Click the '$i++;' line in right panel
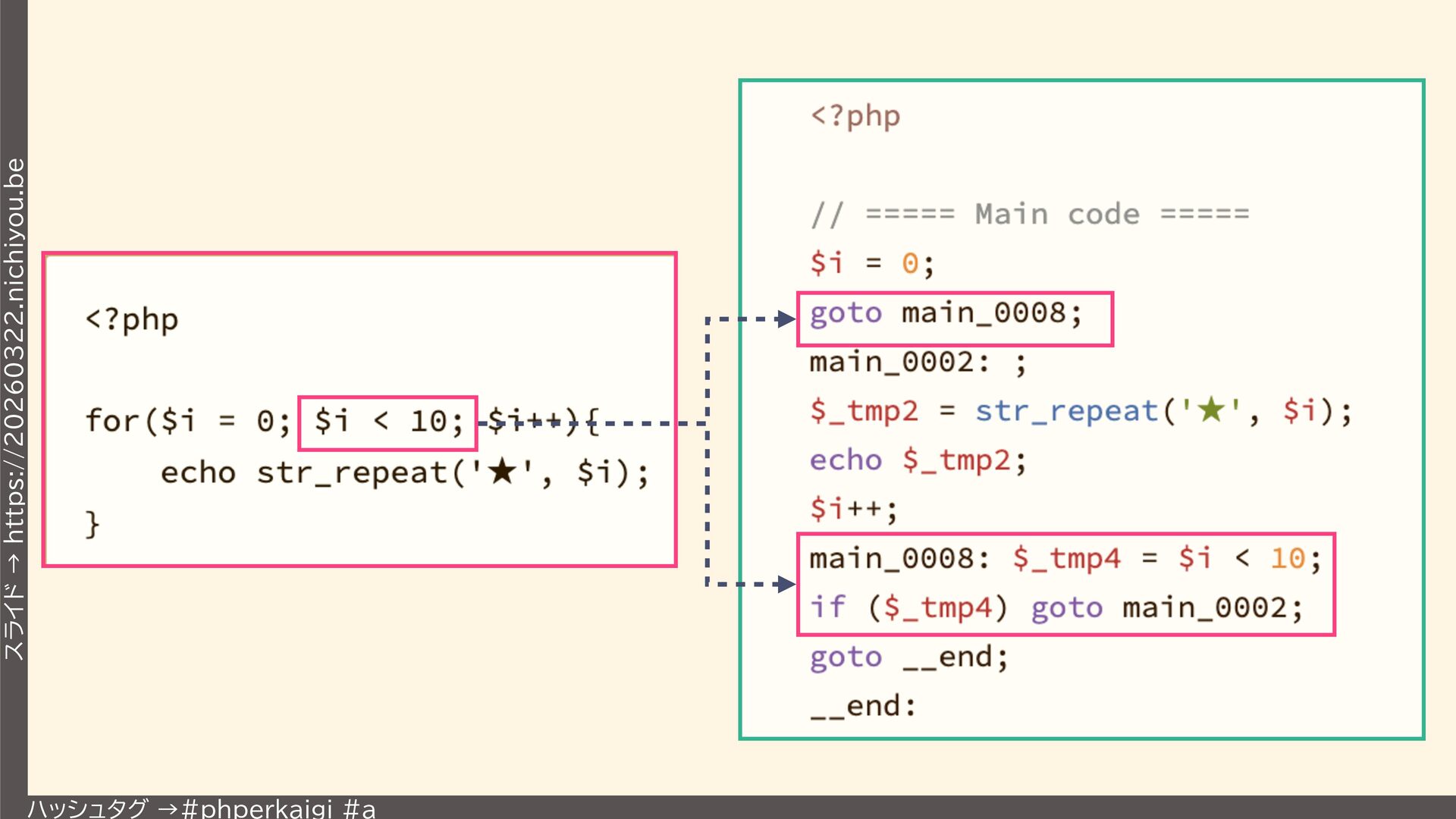Image resolution: width=1456 pixels, height=819 pixels. point(853,509)
